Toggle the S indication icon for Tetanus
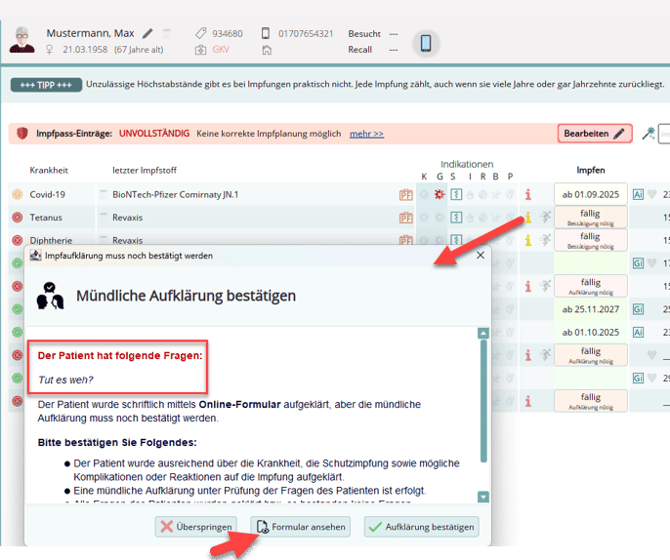 (x=453, y=217)
